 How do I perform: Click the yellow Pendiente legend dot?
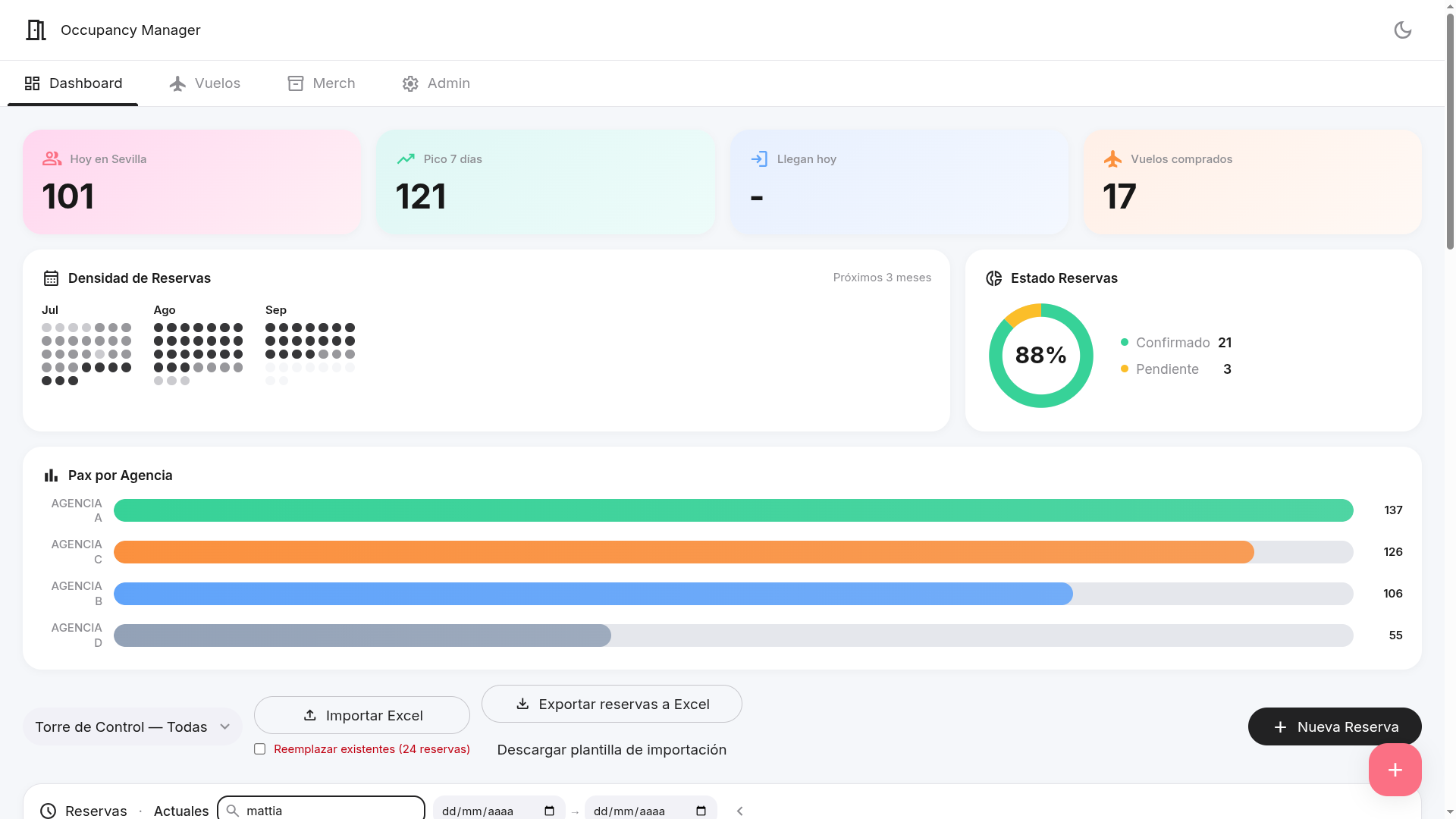click(1125, 369)
